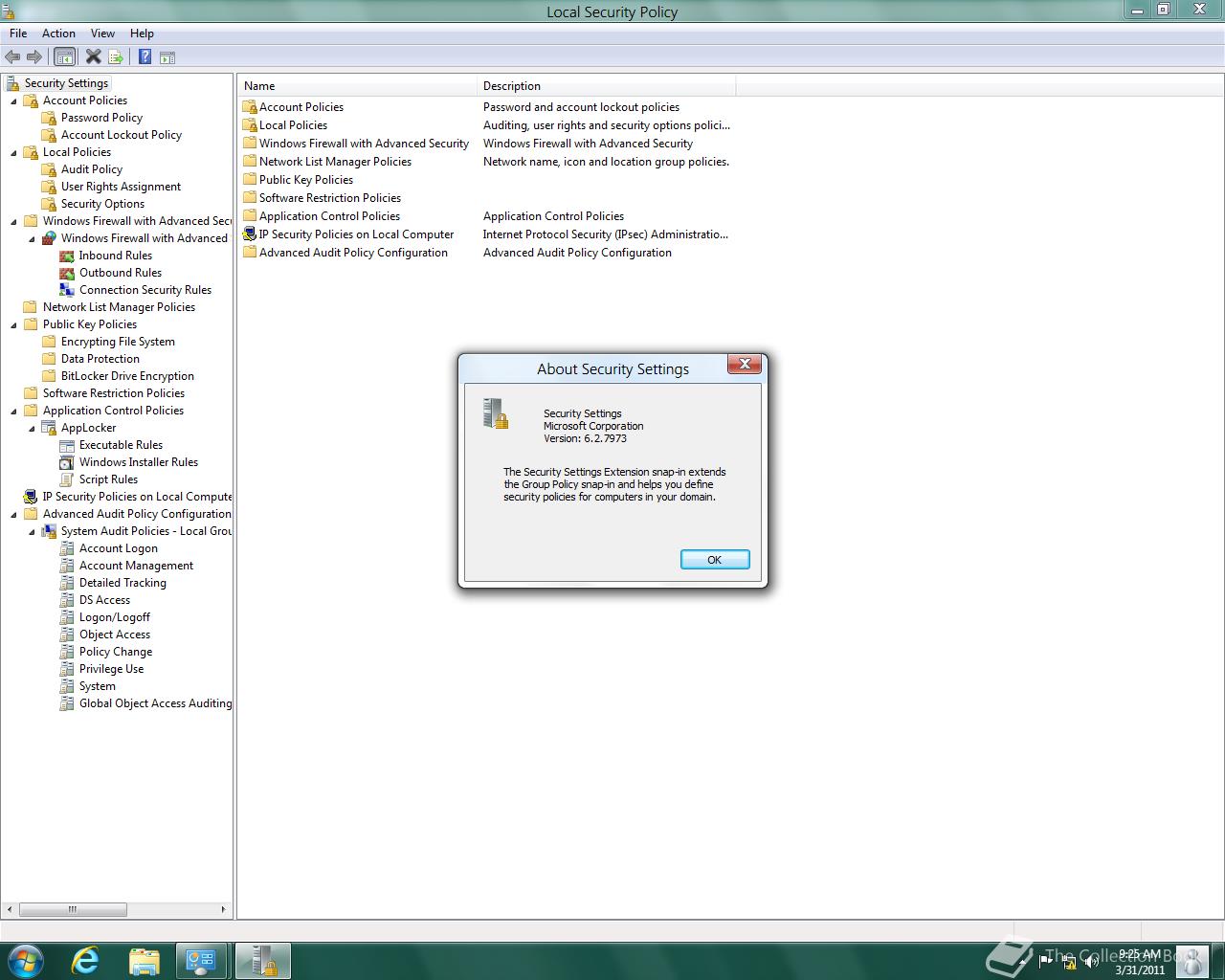Collapse the AppLocker tree node

click(x=33, y=428)
